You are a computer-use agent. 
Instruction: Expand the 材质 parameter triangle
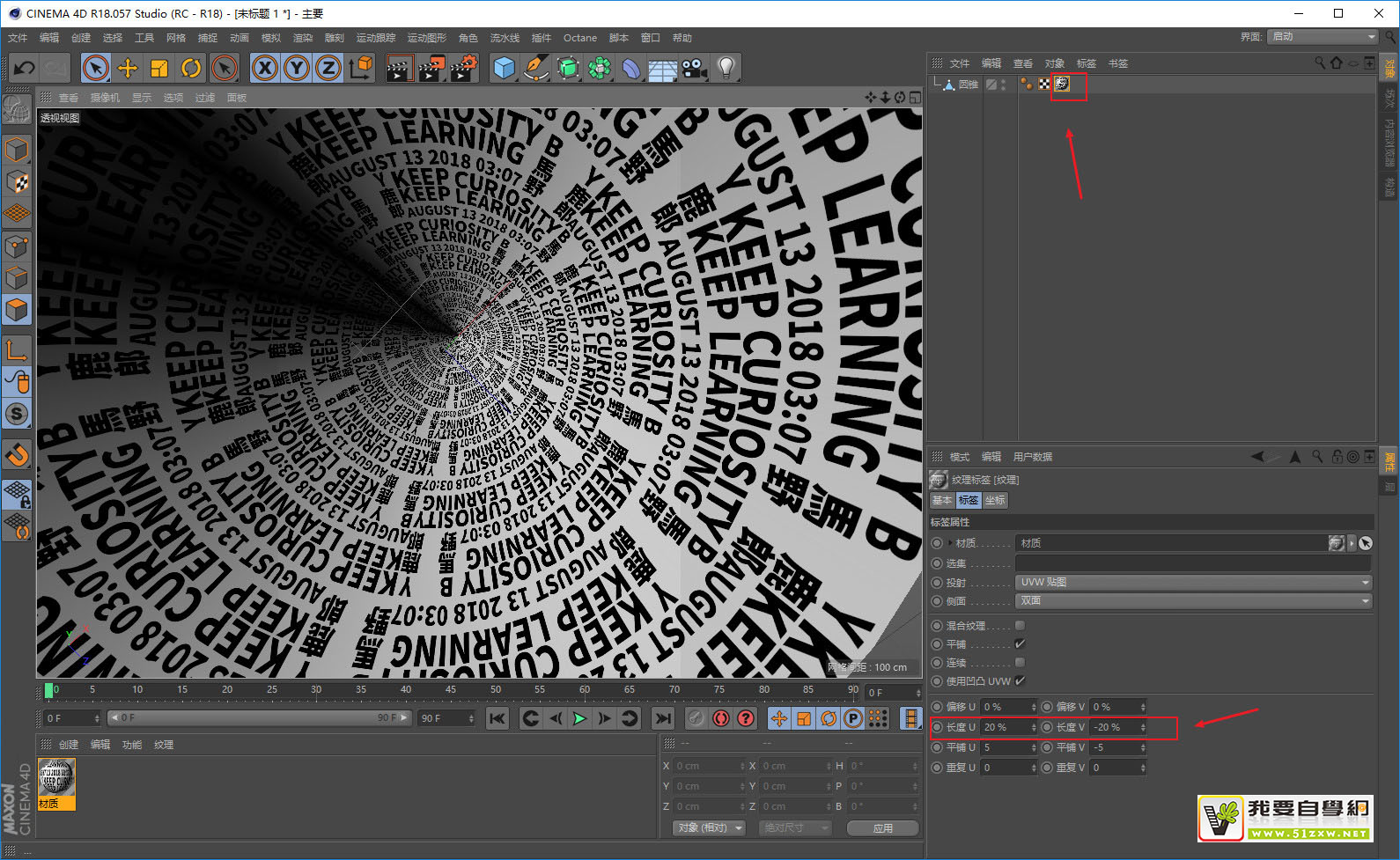tap(950, 543)
